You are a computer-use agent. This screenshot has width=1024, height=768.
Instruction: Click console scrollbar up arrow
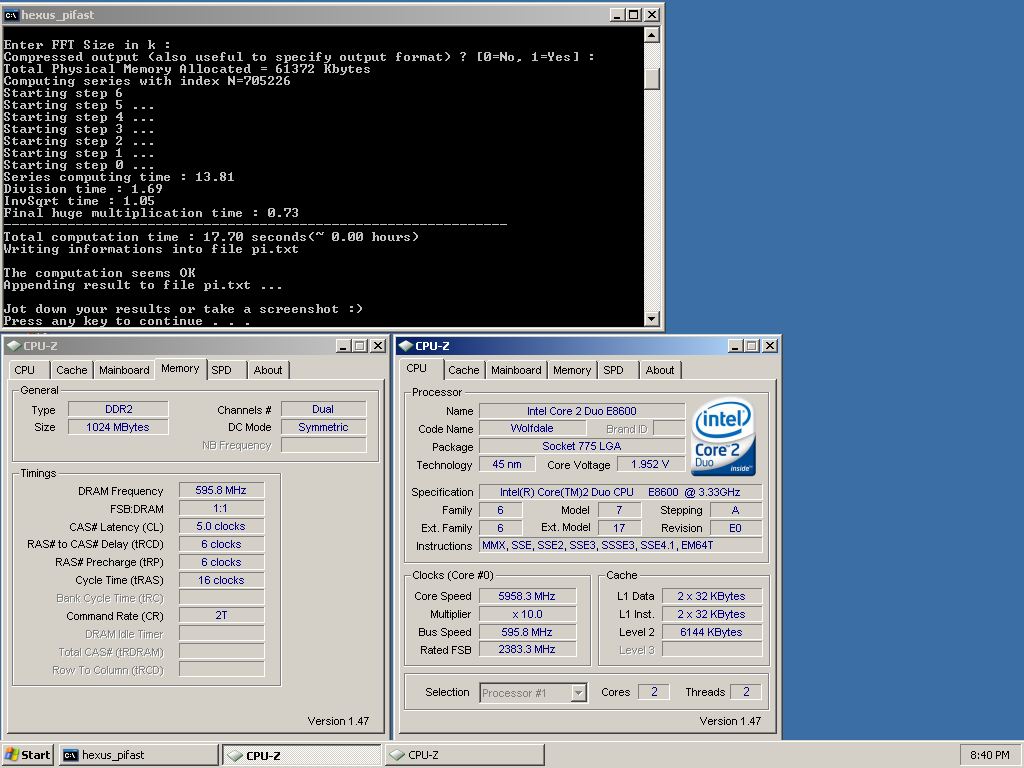[652, 35]
